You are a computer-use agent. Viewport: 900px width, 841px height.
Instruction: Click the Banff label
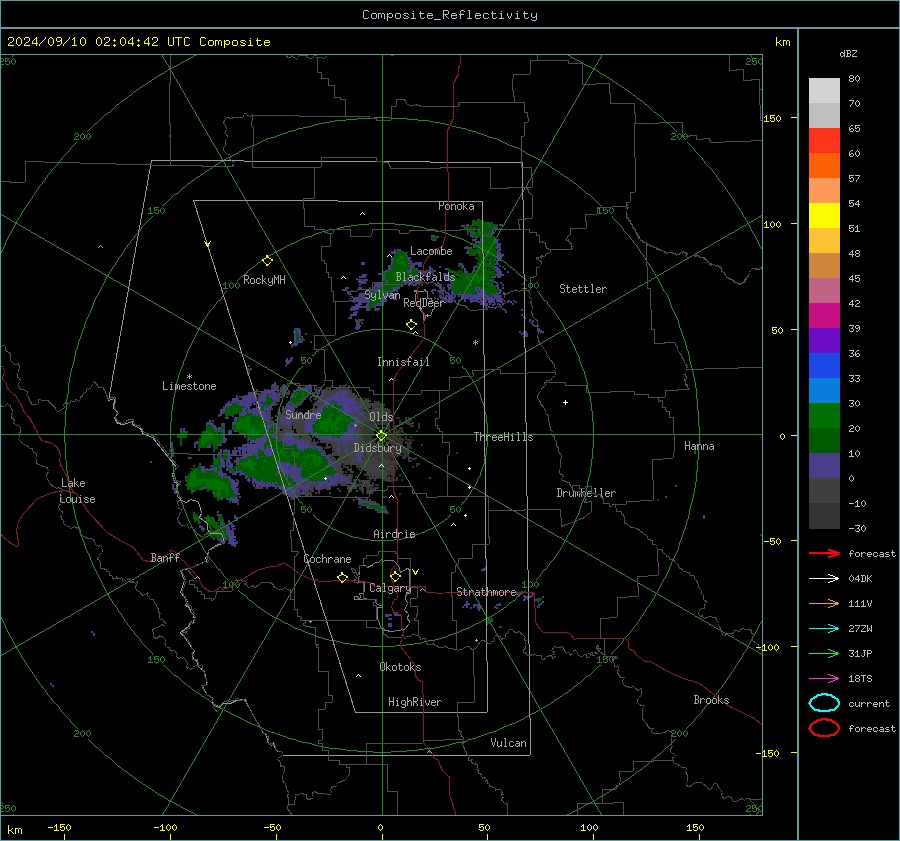[x=165, y=558]
